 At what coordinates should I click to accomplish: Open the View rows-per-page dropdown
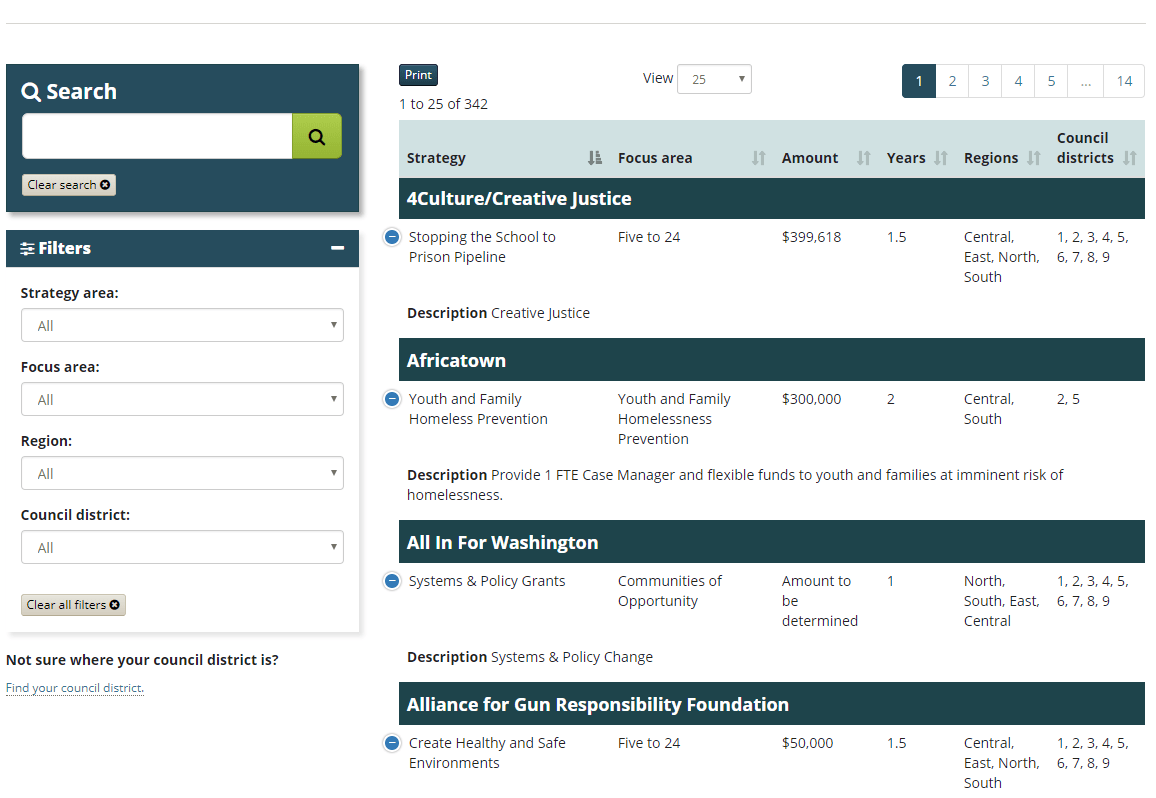click(714, 79)
